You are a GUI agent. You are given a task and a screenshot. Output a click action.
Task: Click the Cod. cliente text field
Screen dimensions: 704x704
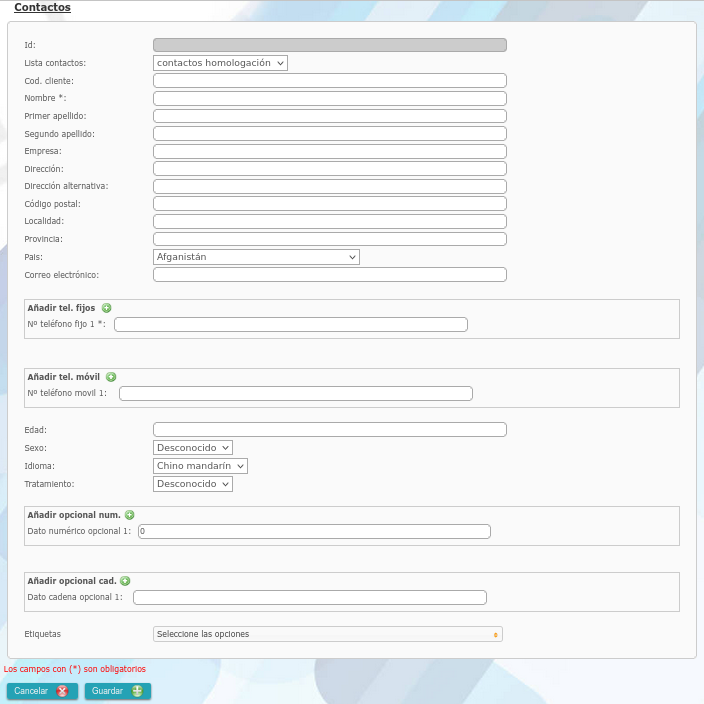point(329,81)
